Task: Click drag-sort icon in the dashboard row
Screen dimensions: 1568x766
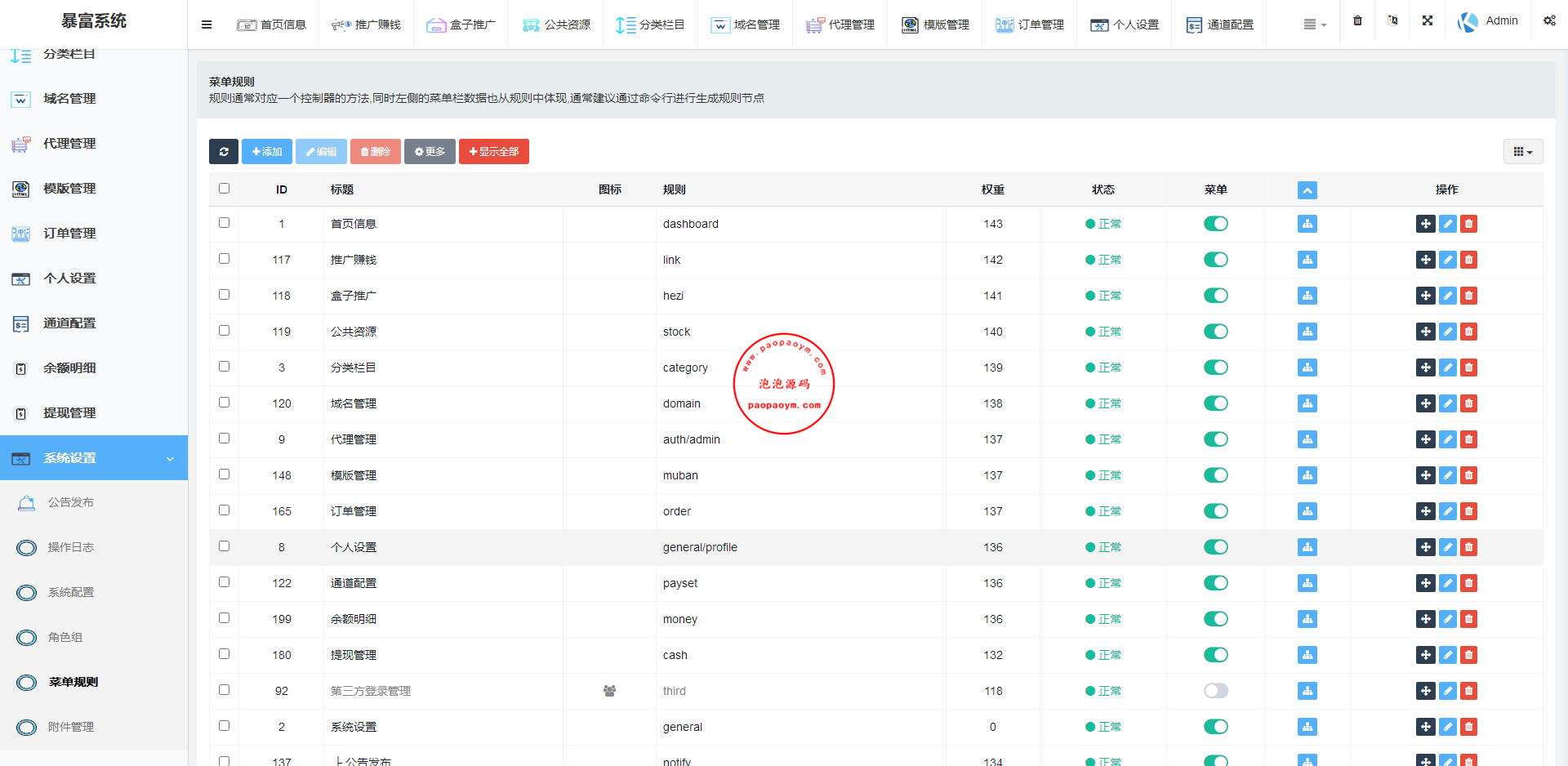Action: [1426, 224]
